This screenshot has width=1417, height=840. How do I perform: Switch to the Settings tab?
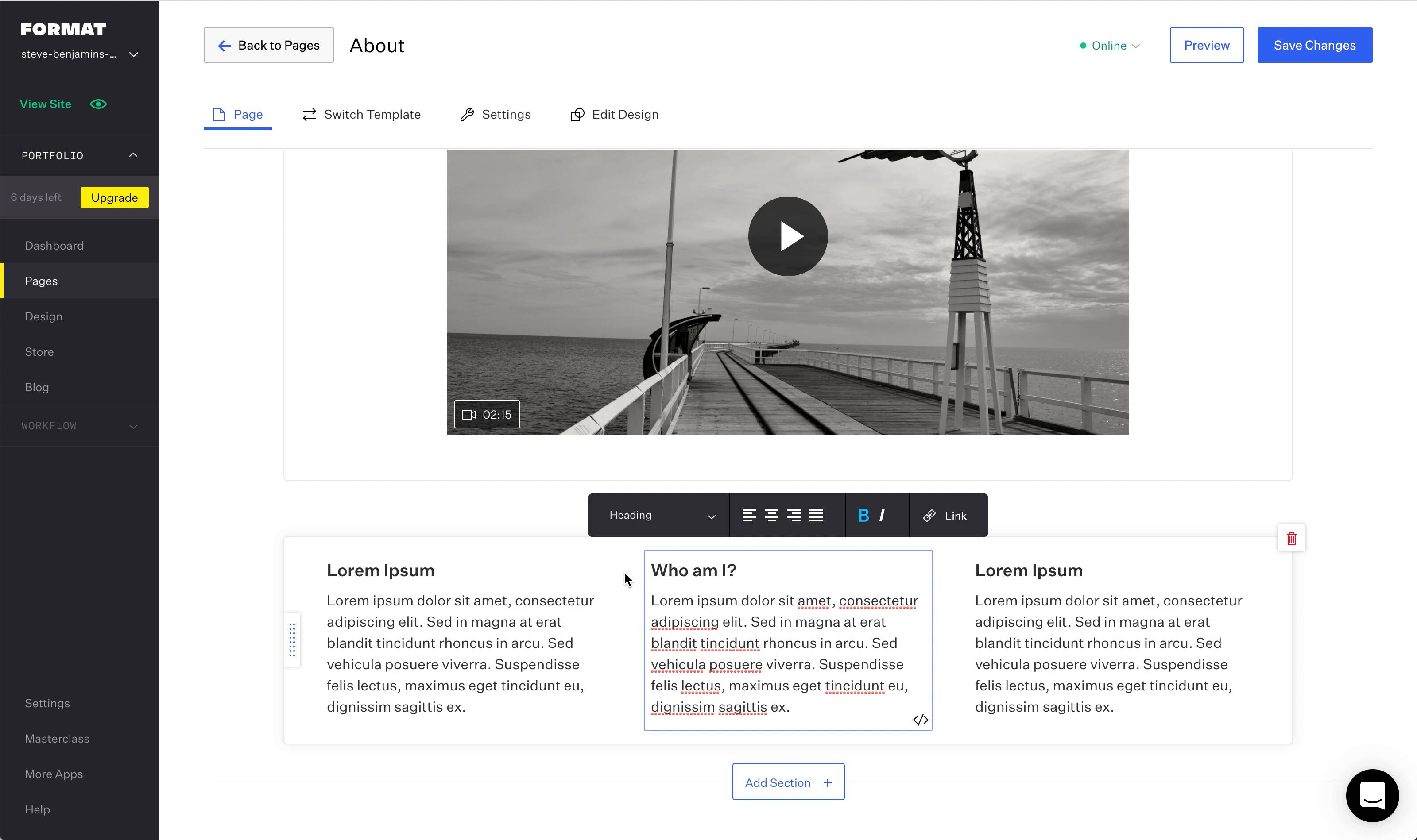tap(495, 114)
